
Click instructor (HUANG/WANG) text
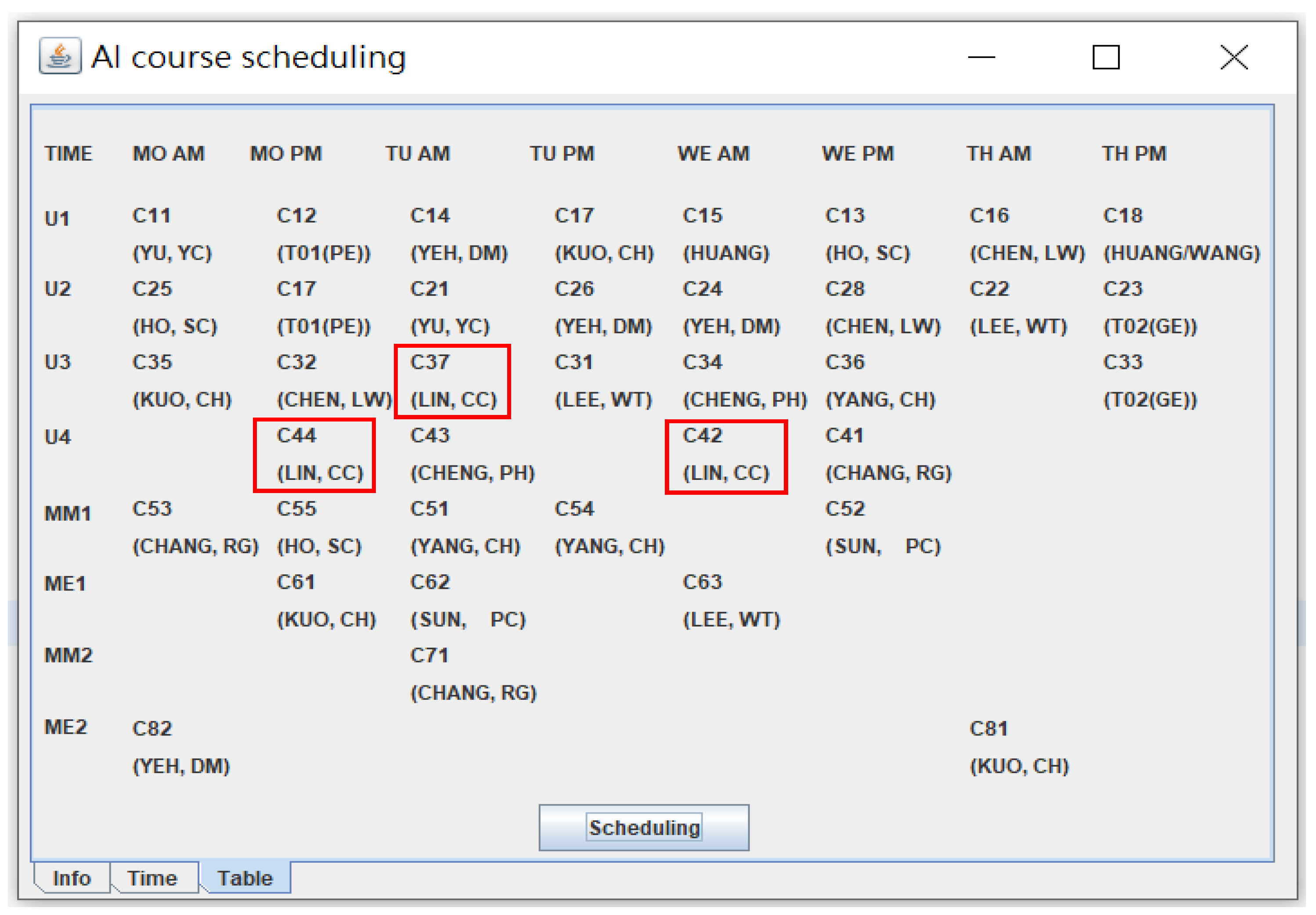tap(1182, 252)
